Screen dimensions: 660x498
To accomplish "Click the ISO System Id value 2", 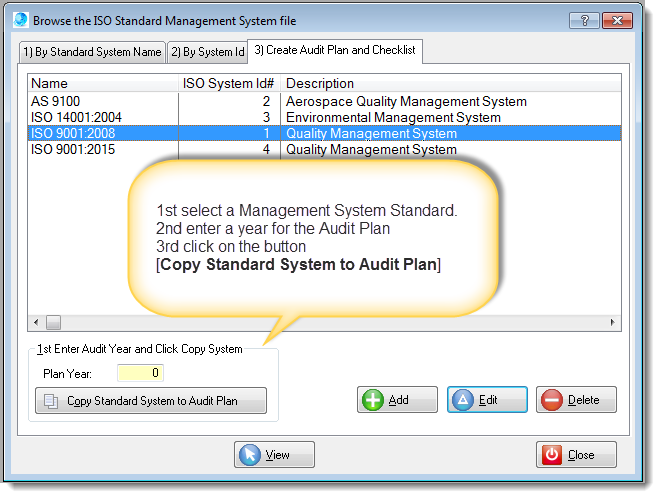I will (x=266, y=101).
